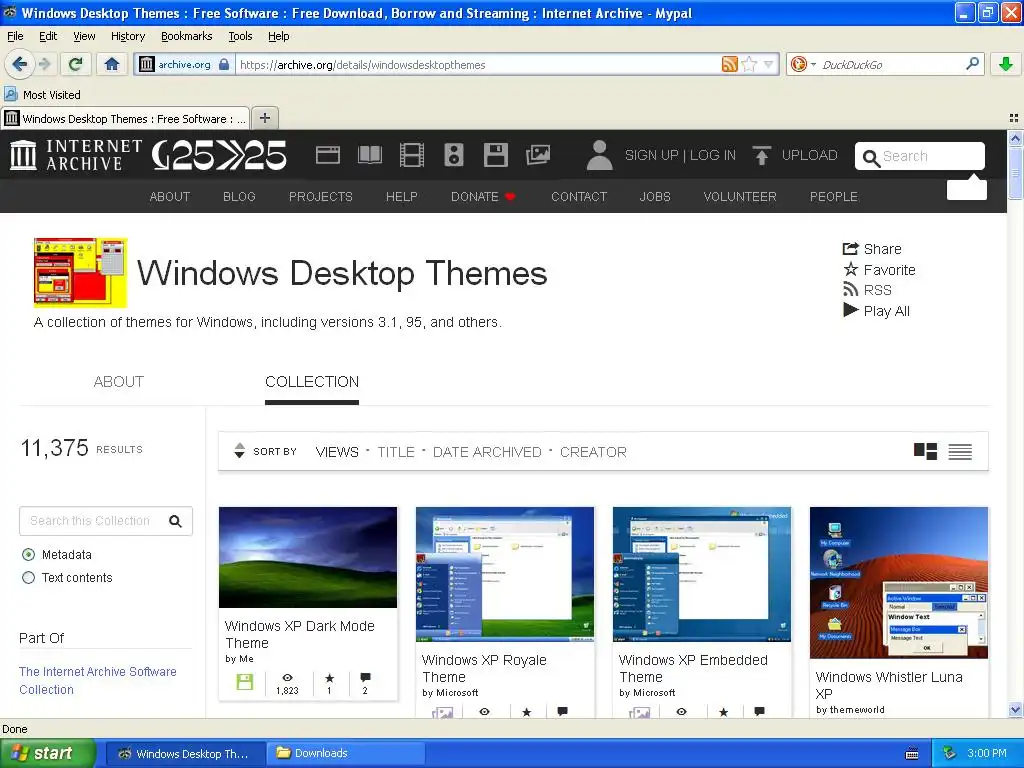Image resolution: width=1024 pixels, height=768 pixels.
Task: Open the History menu
Action: (127, 36)
